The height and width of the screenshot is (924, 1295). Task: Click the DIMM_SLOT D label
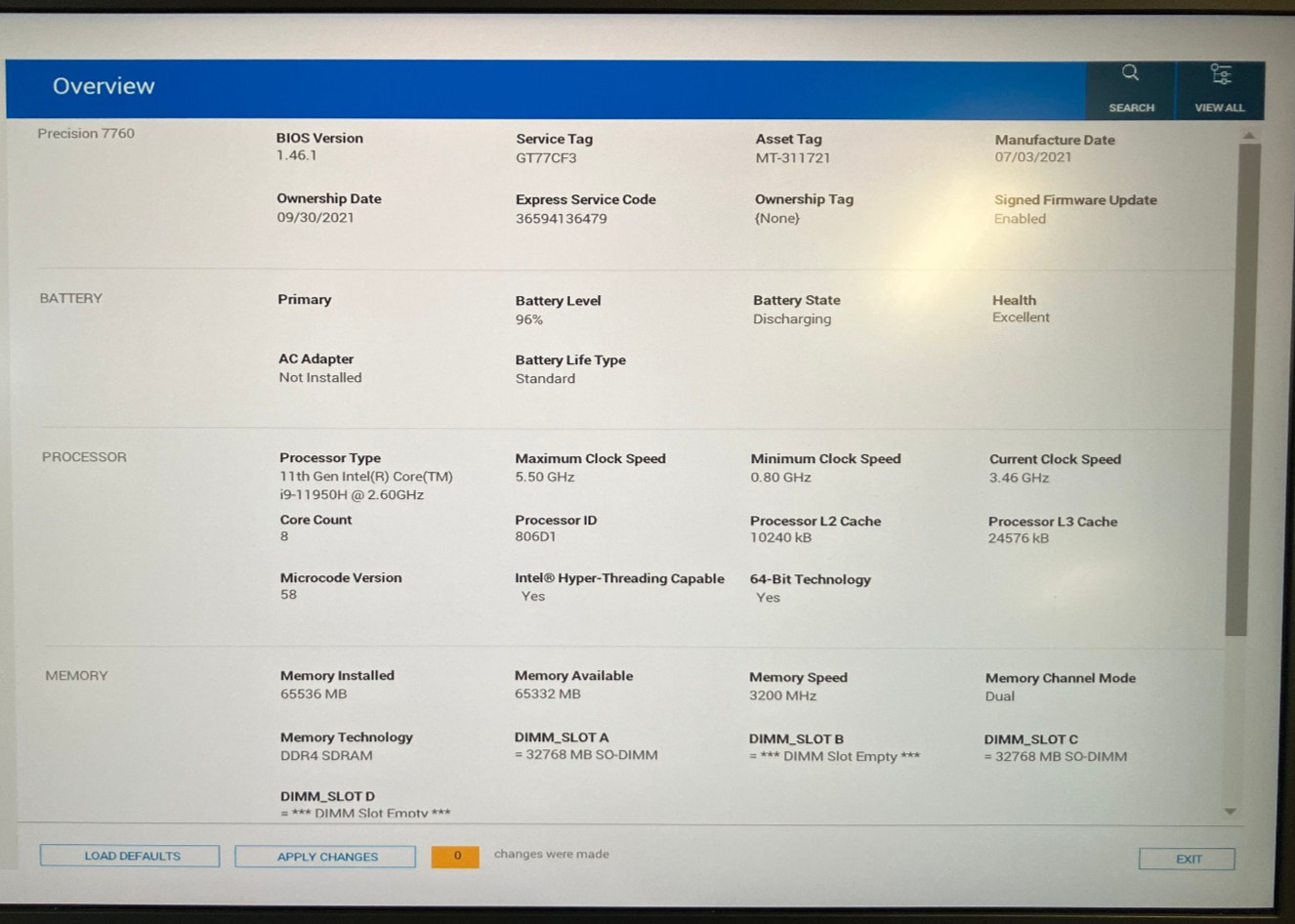(x=327, y=796)
